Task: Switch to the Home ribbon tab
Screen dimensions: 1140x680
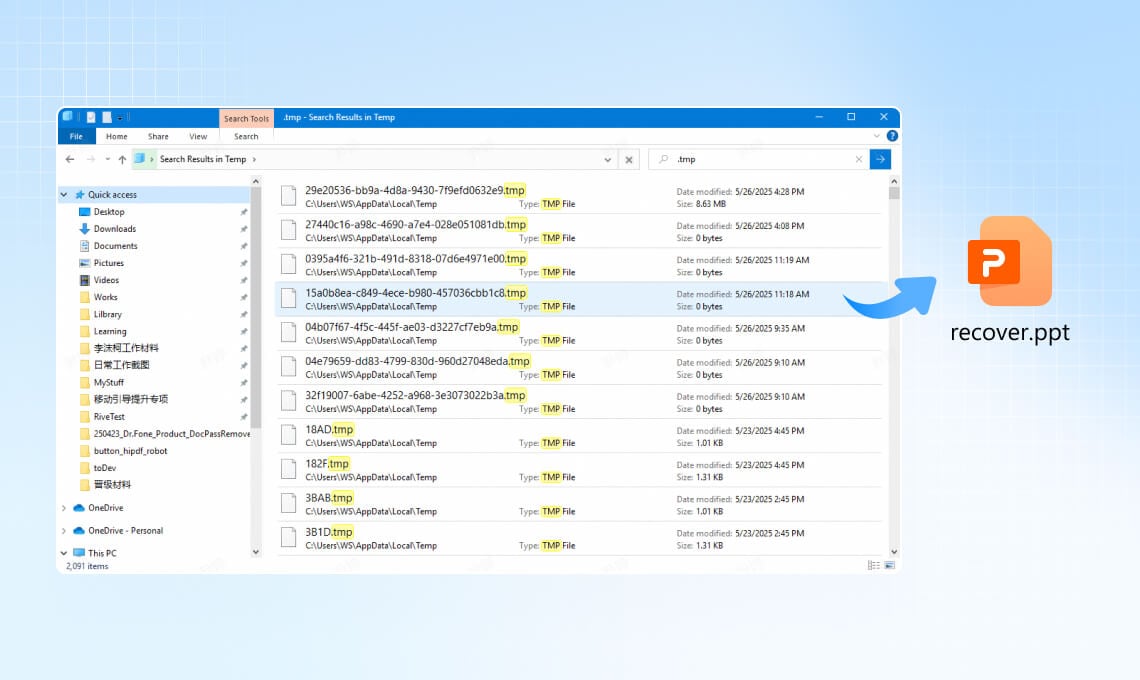Action: [x=116, y=136]
